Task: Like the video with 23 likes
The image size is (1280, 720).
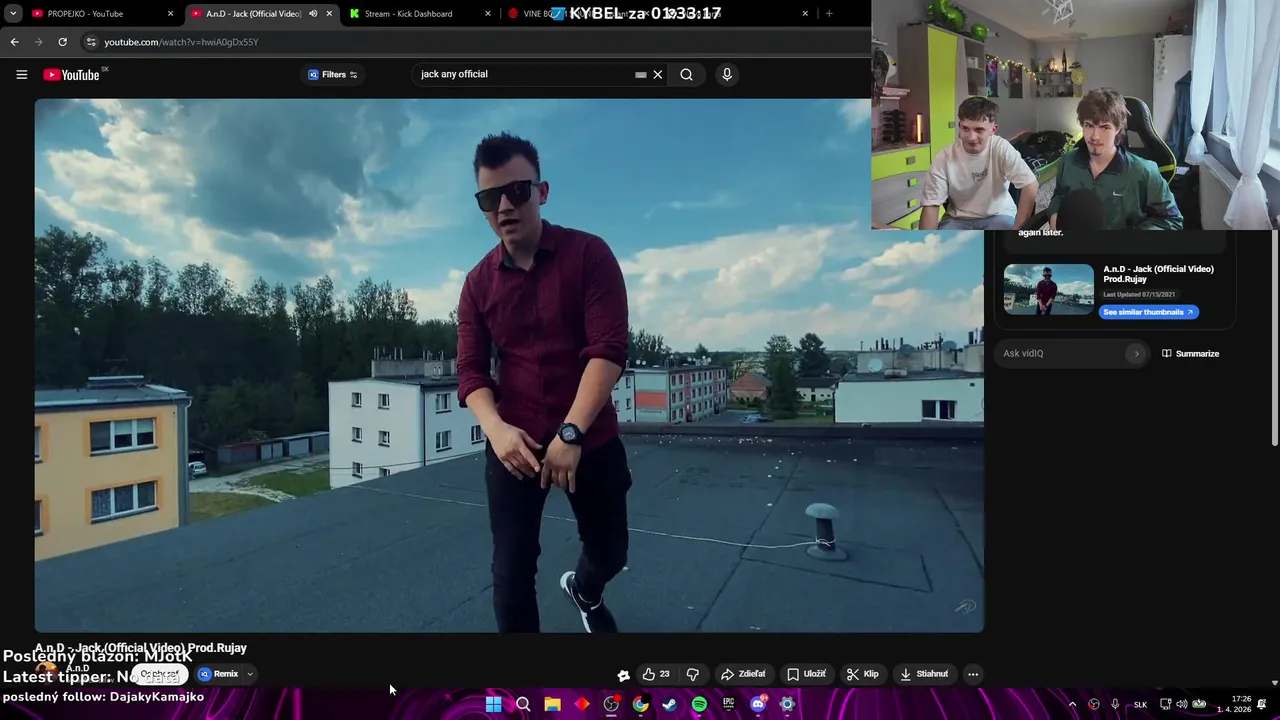Action: pos(656,674)
